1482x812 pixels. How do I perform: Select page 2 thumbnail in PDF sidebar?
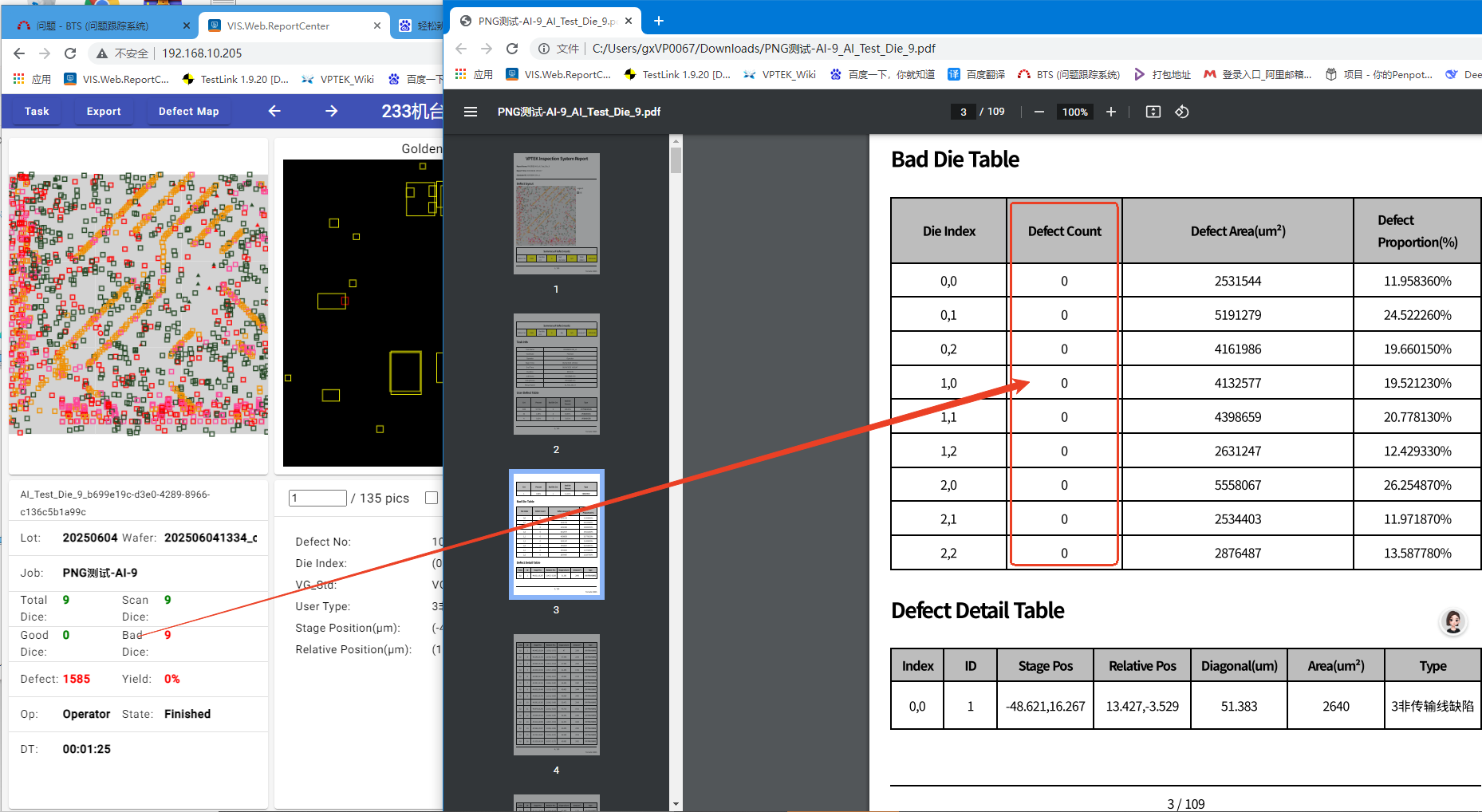click(556, 374)
